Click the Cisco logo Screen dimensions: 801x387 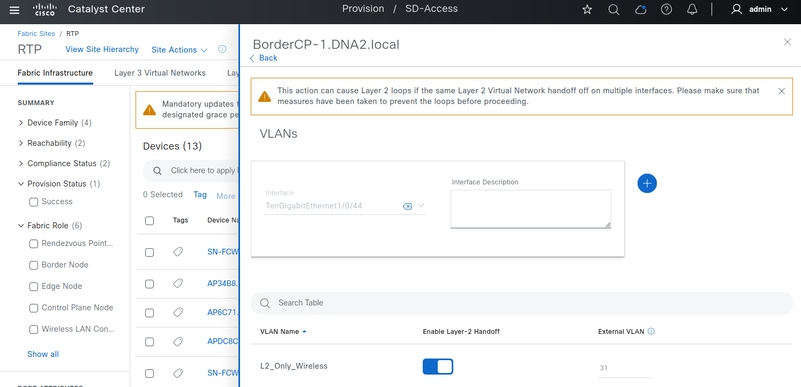44,9
